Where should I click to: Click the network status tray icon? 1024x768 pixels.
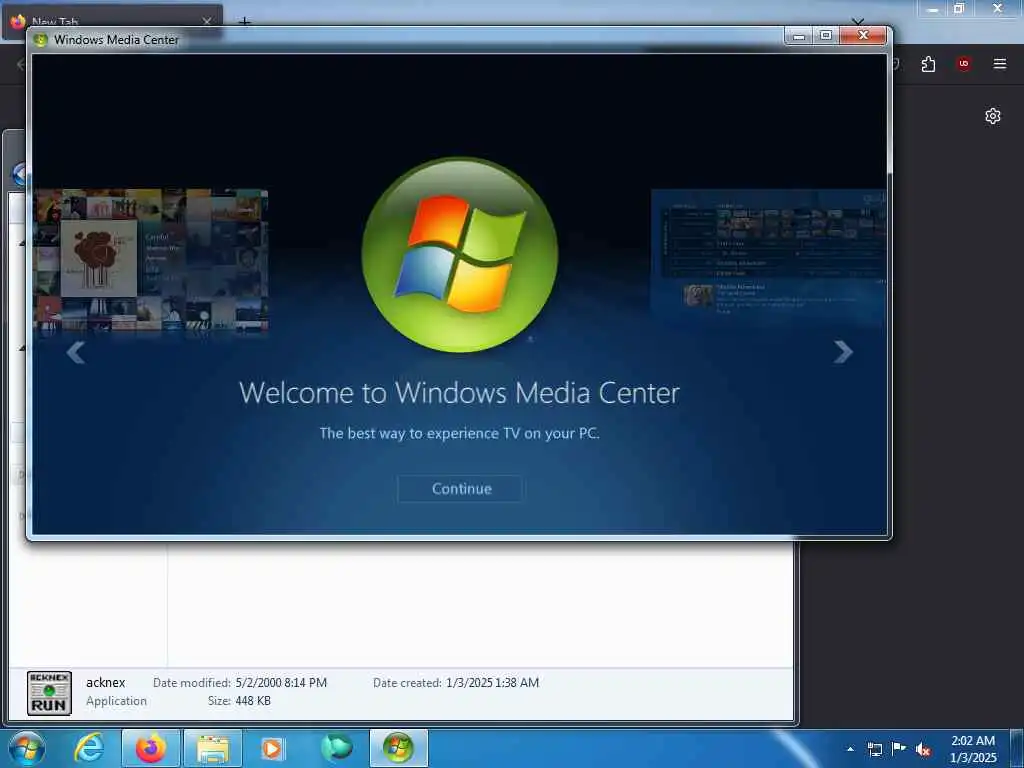click(874, 749)
